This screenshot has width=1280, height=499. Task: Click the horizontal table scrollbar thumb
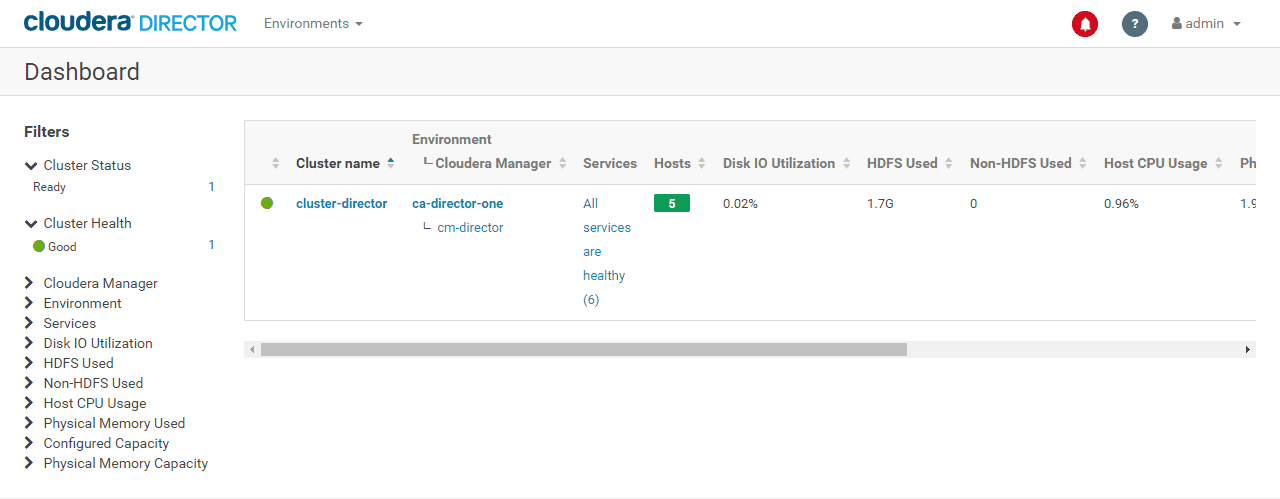coord(584,350)
